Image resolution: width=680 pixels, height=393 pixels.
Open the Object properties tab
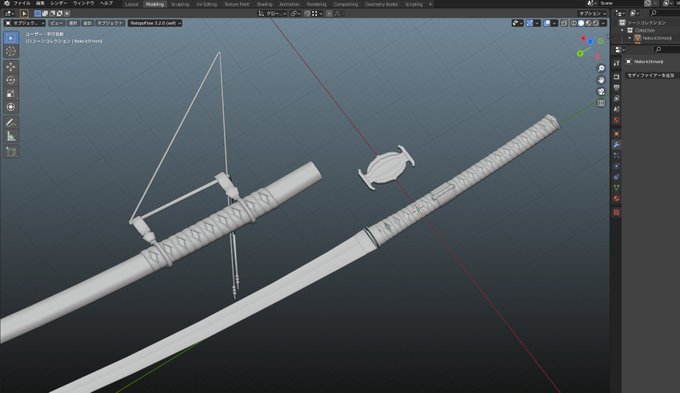[616, 134]
